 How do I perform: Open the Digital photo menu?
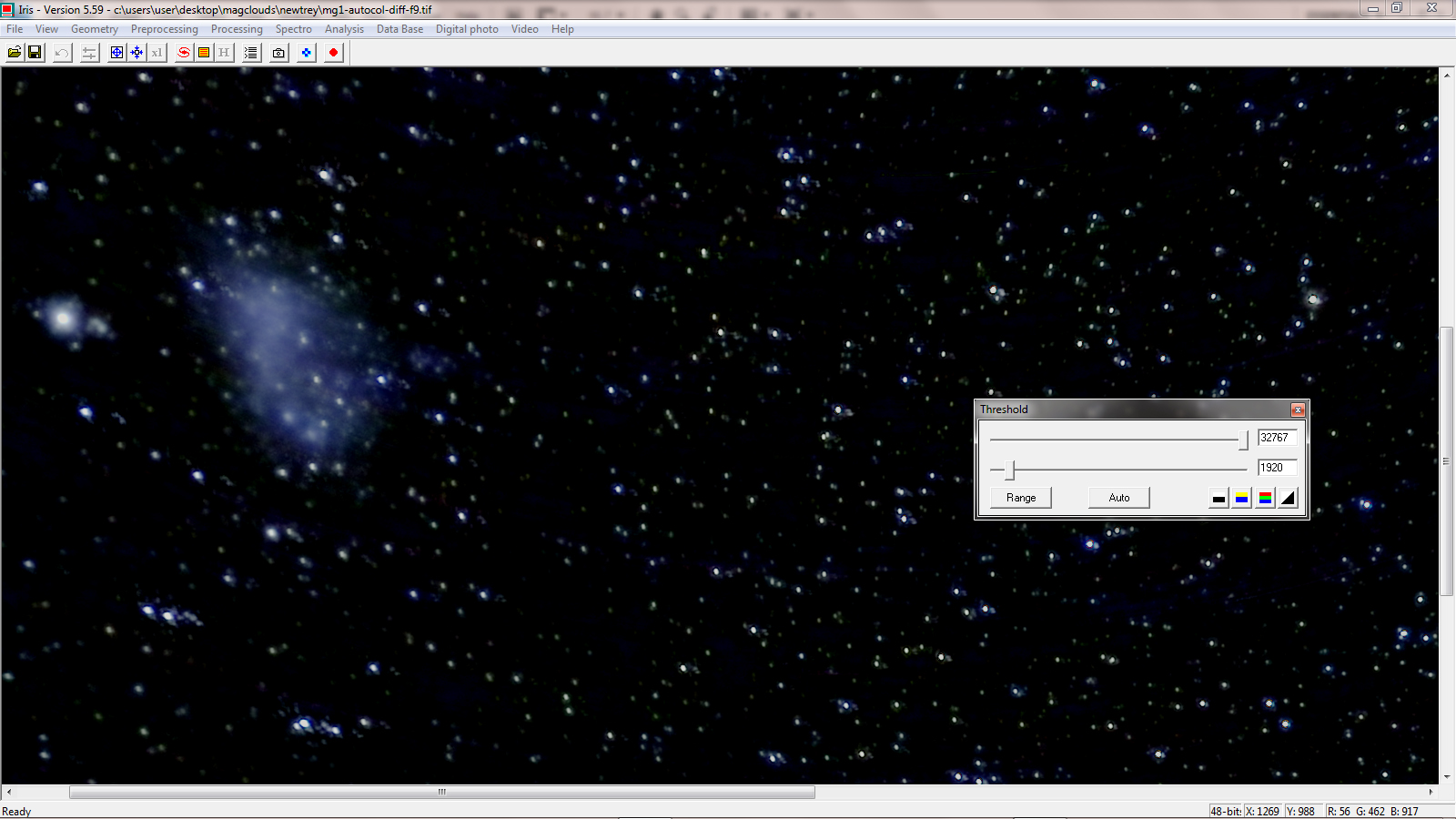click(467, 29)
